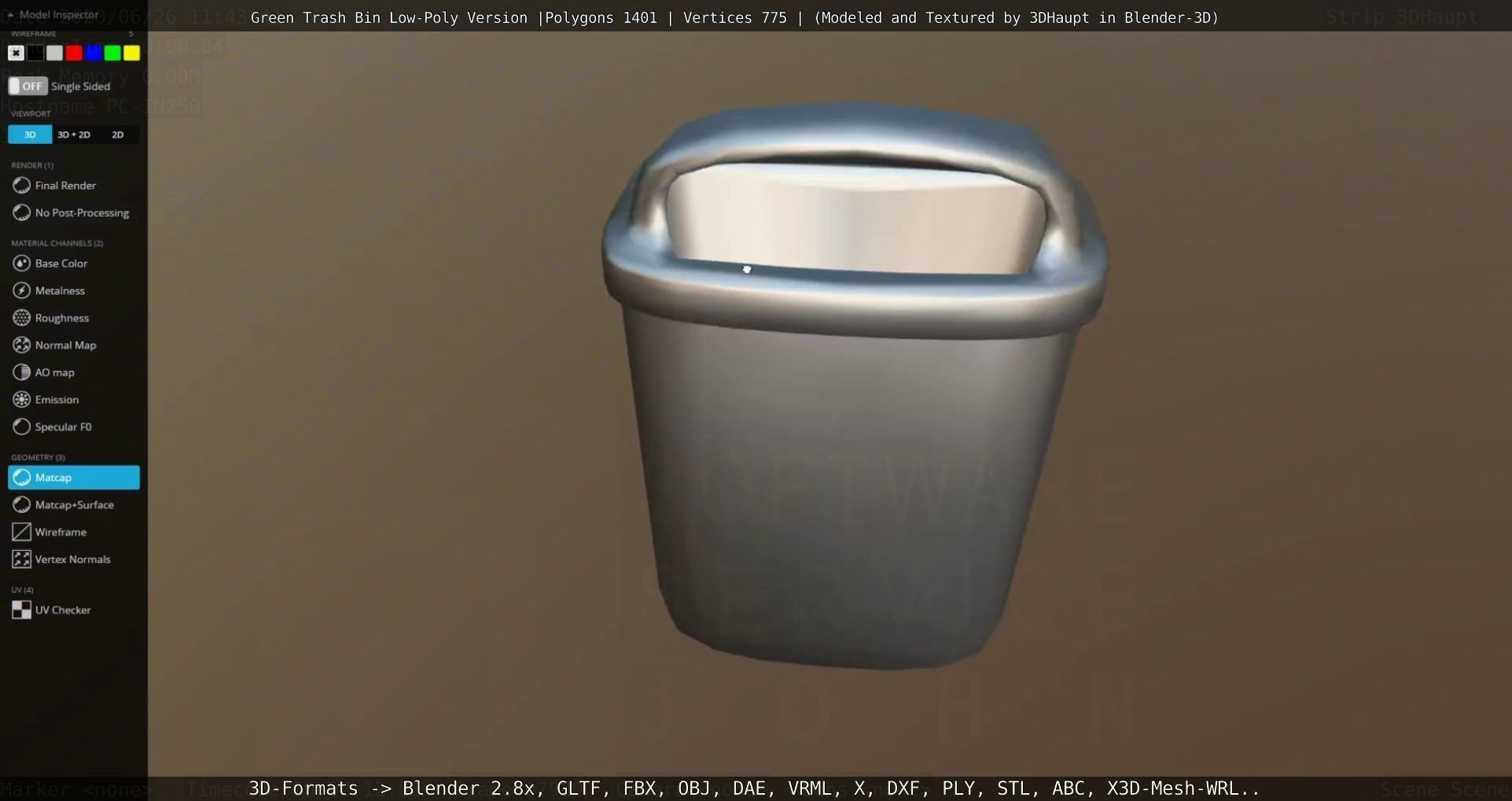Choose the yellow wireframe color swatch
This screenshot has height=801, width=1512.
point(131,53)
